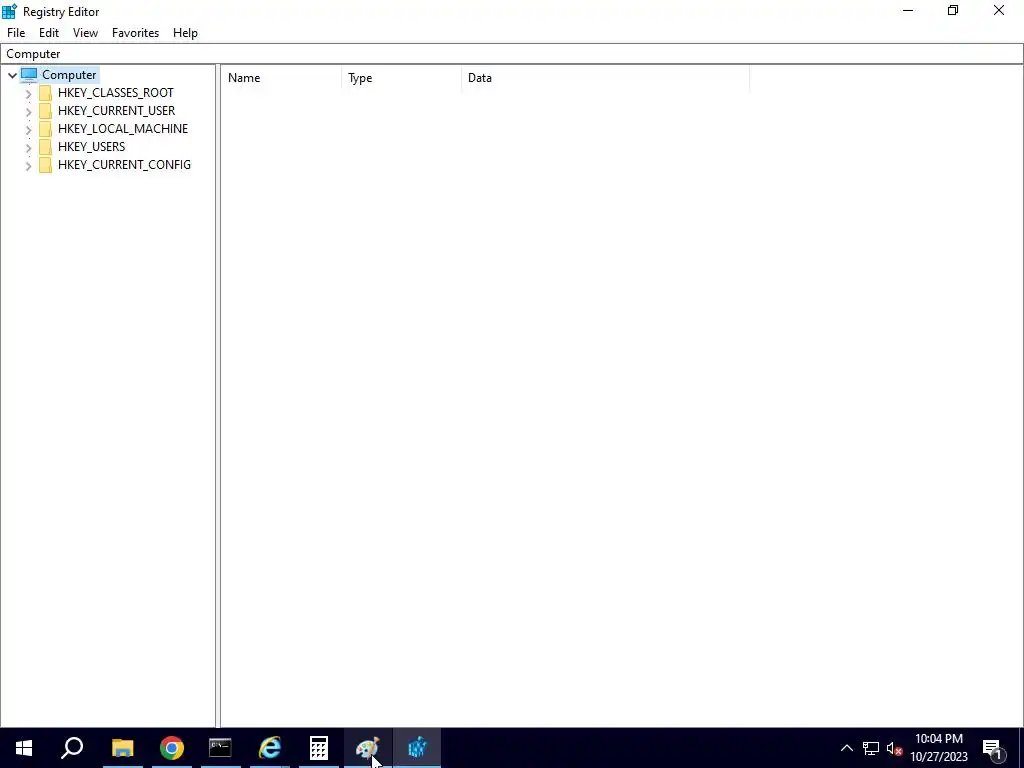Click the Type column header
Viewport: 1024px width, 768px height.
point(401,78)
